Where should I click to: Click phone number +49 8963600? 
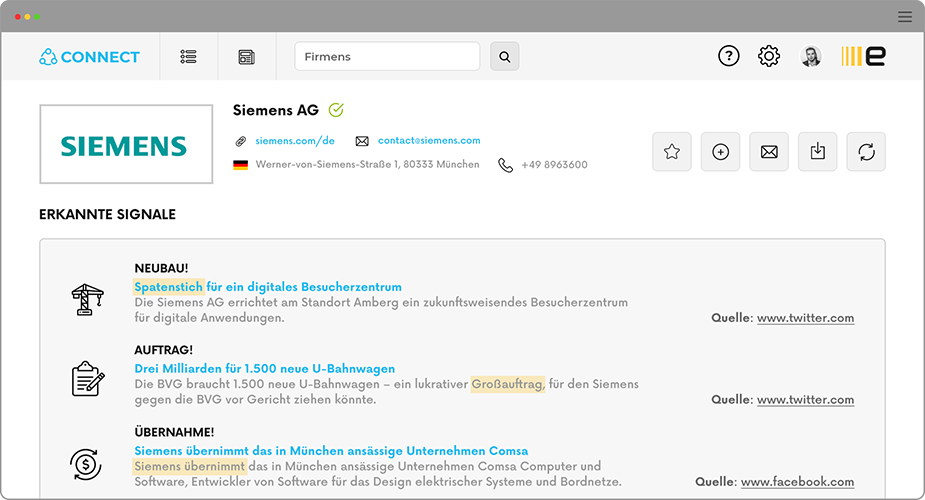pyautogui.click(x=555, y=165)
